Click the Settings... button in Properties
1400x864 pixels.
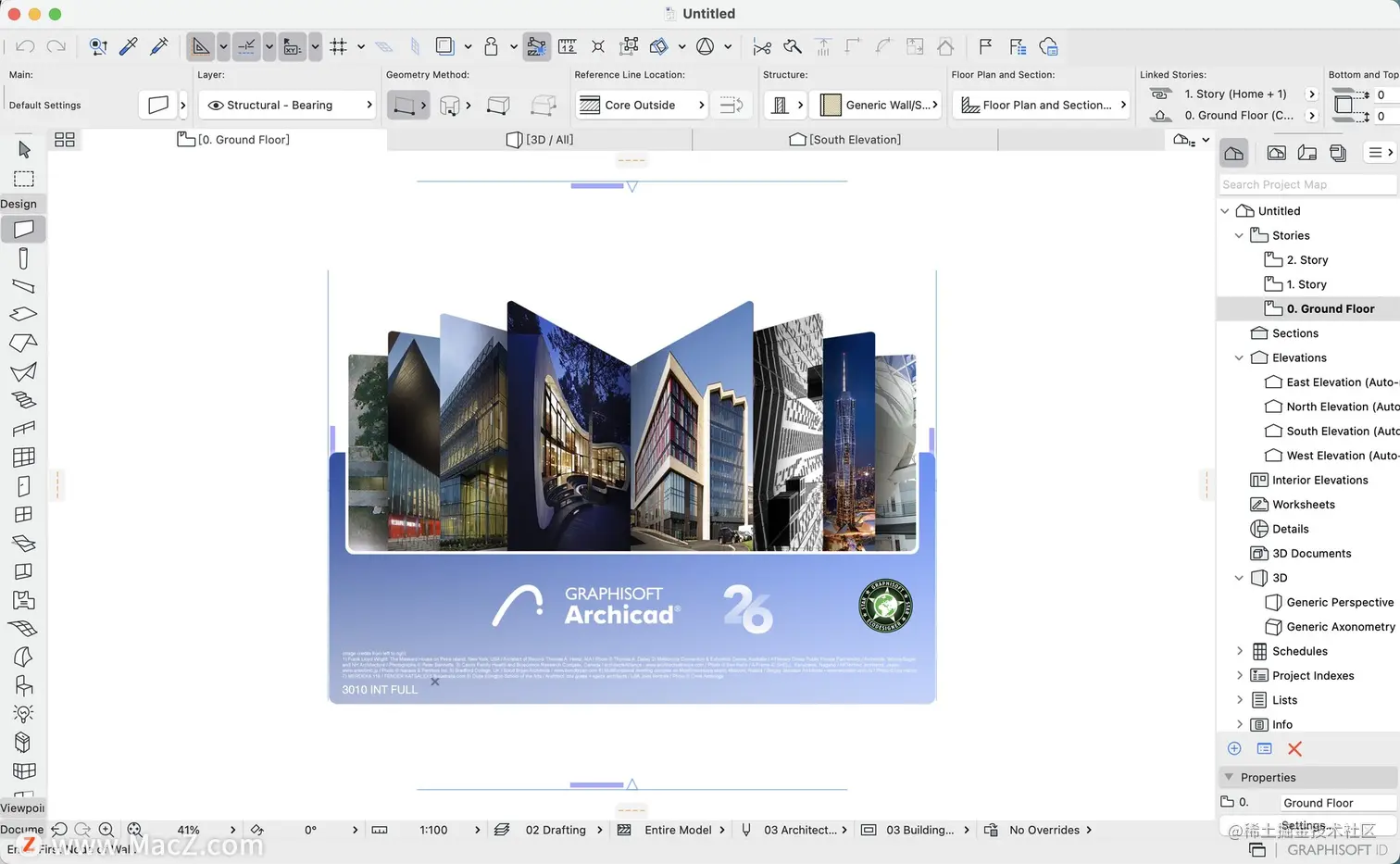coord(1307,826)
